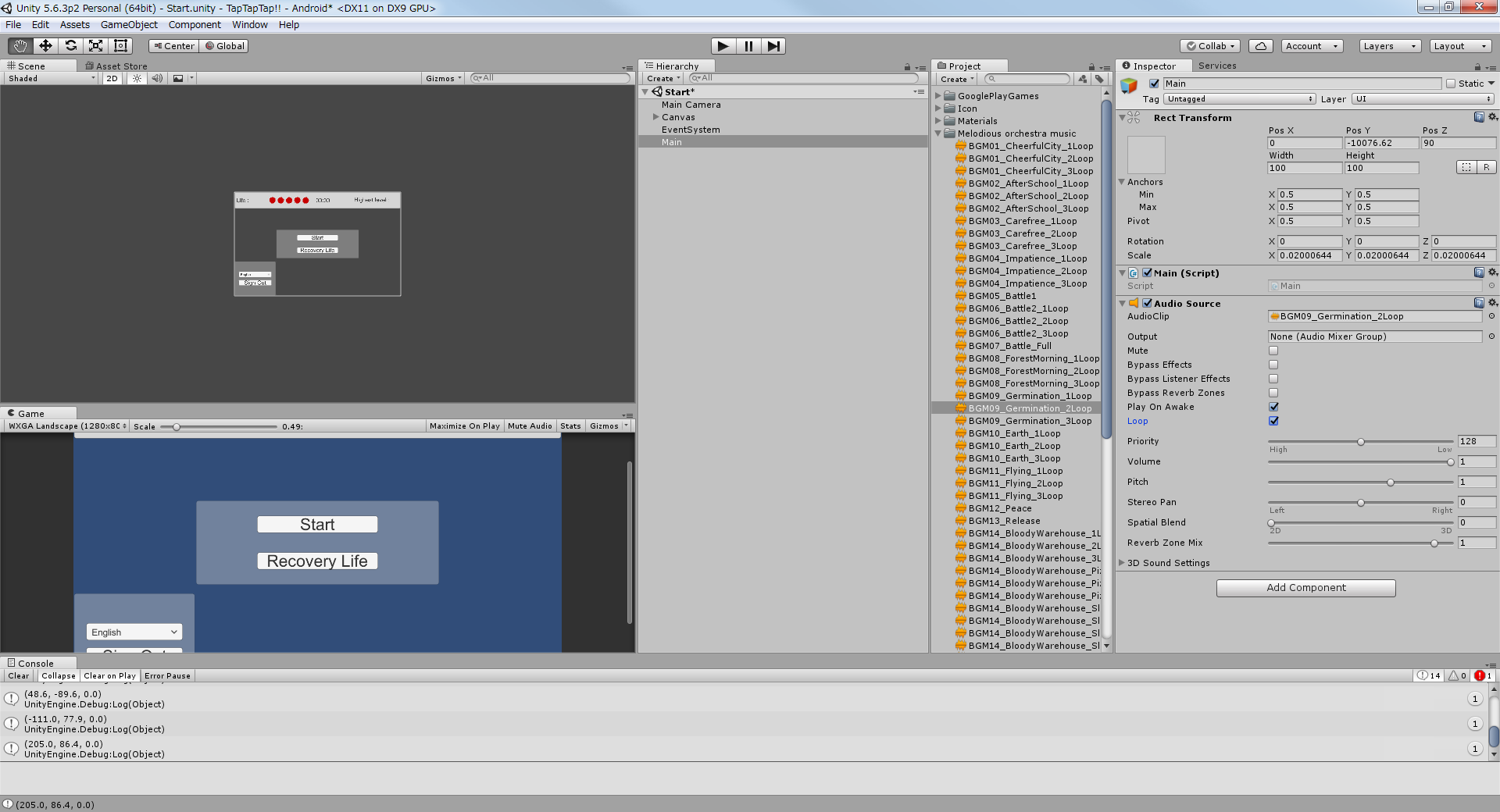Adjust the Pitch slider
Screen dimensions: 1500x812
(x=1360, y=483)
